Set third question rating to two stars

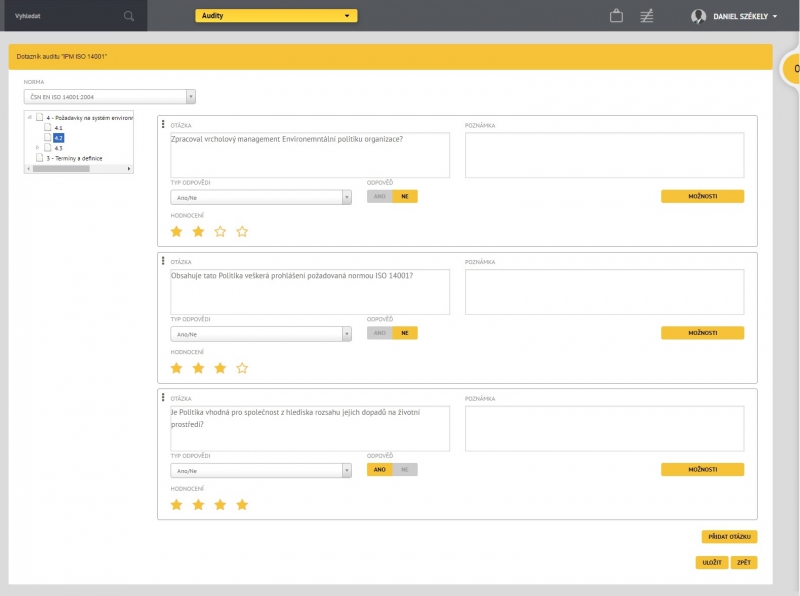pos(198,505)
